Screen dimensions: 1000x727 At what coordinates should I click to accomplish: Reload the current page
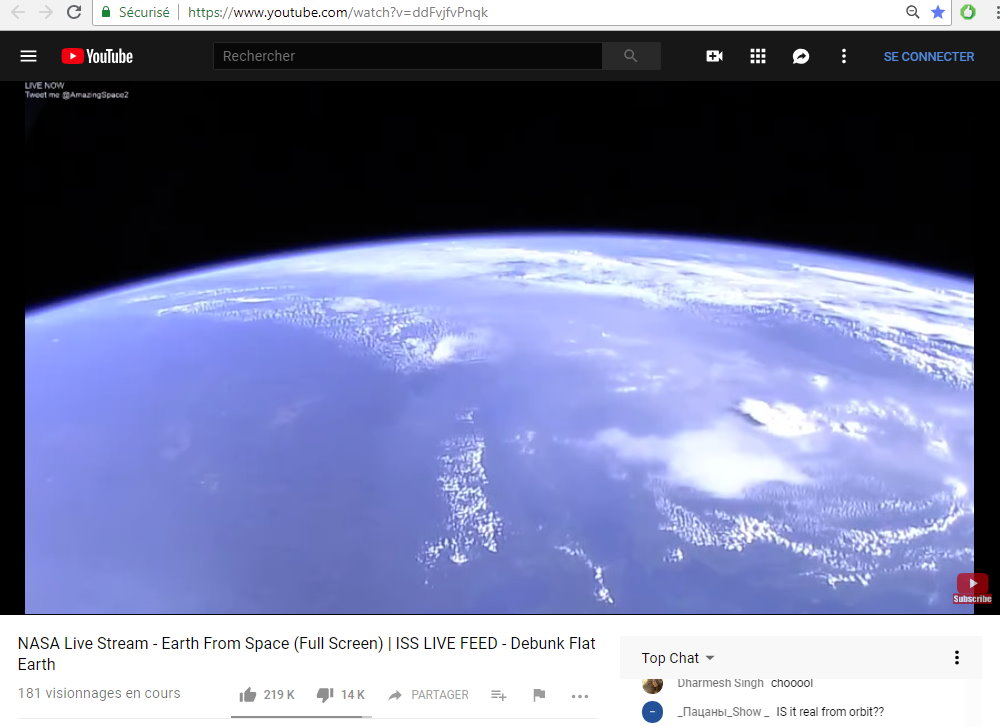click(x=74, y=12)
